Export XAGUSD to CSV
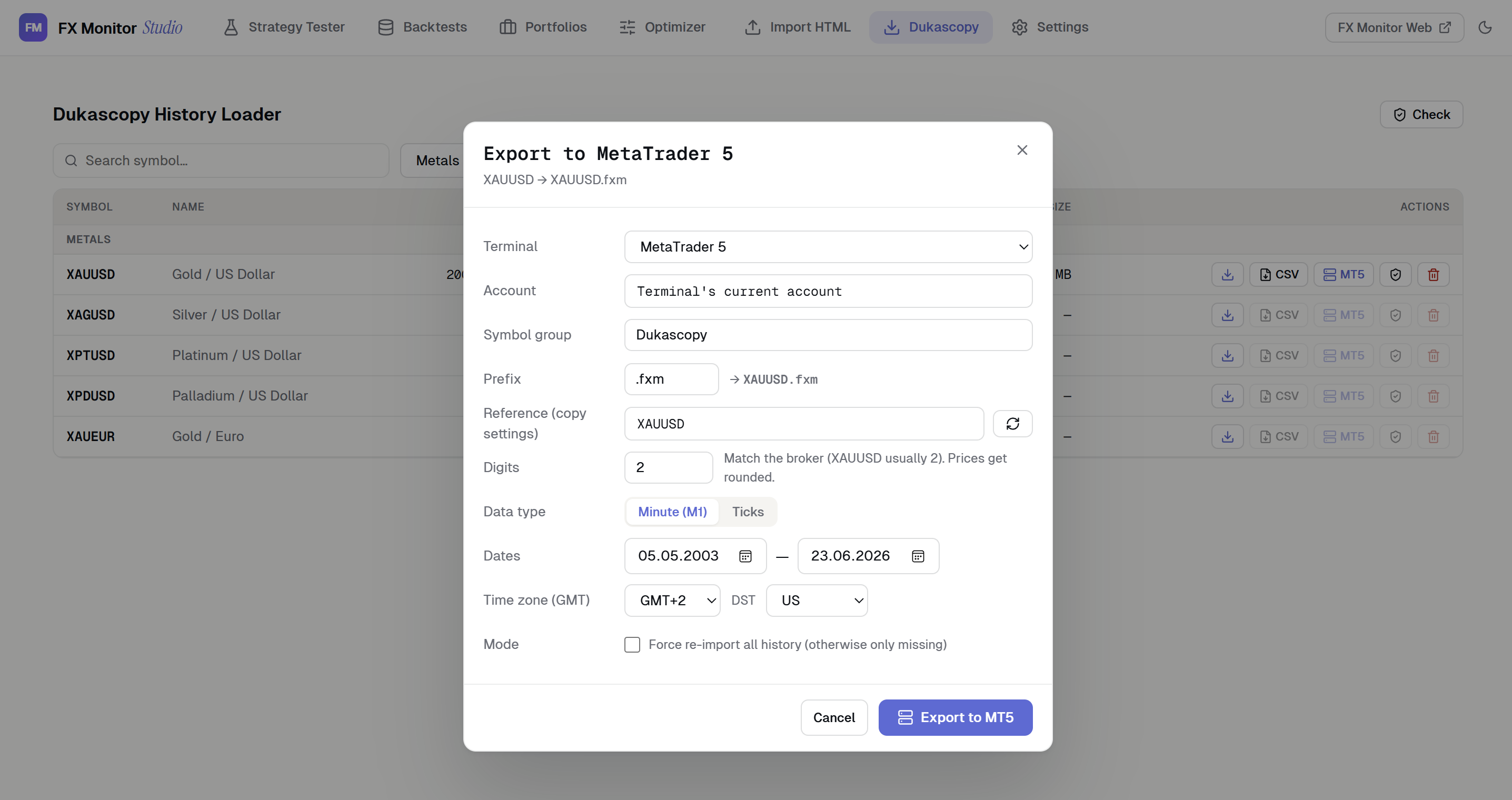 coord(1278,315)
